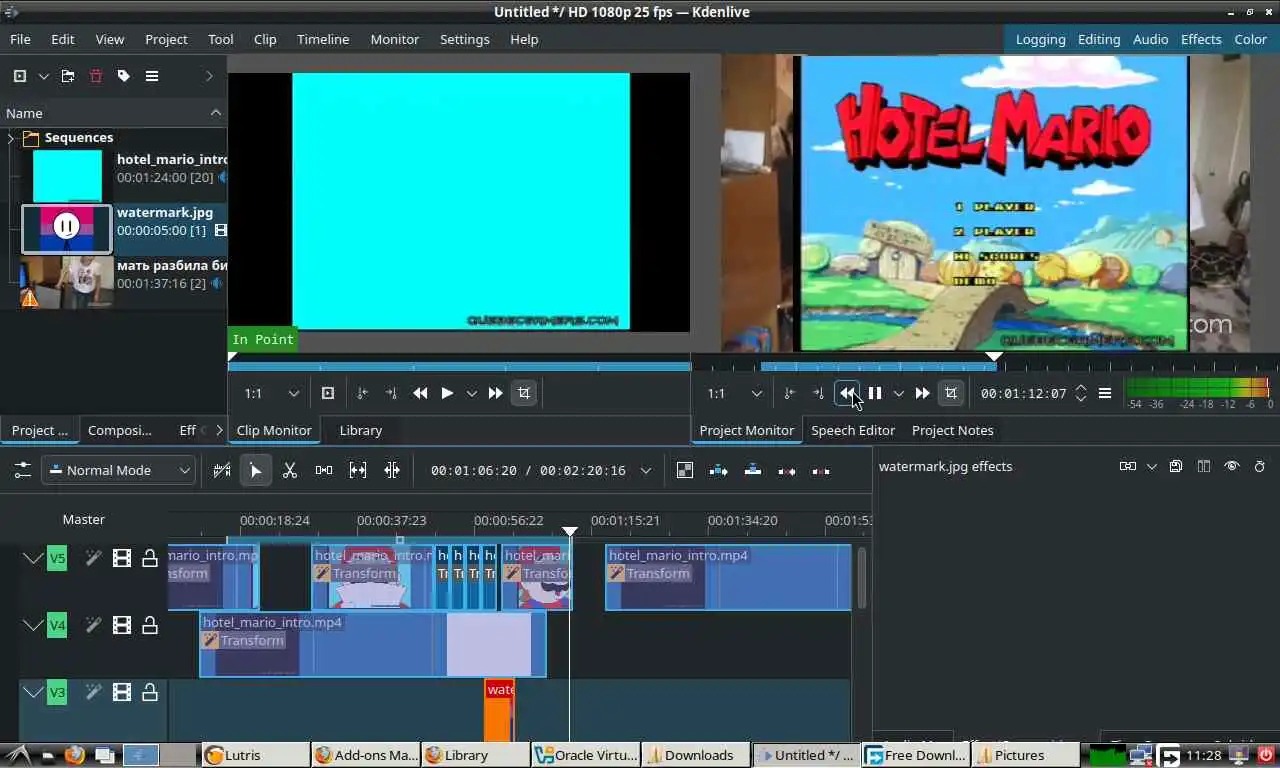Toggle split compare in effects panel
The height and width of the screenshot is (768, 1280).
1204,466
